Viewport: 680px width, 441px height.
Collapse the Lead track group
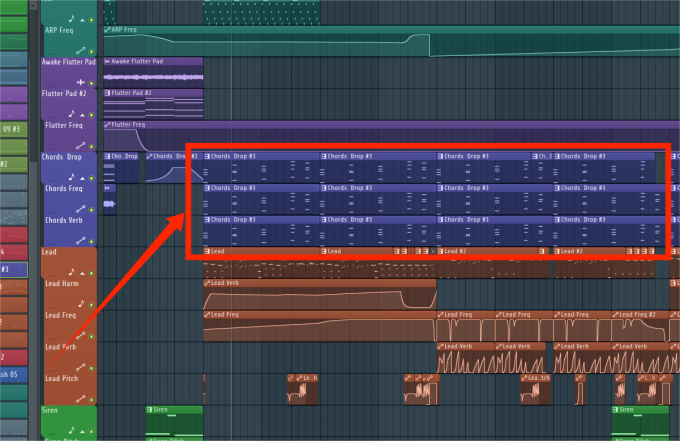(82, 273)
